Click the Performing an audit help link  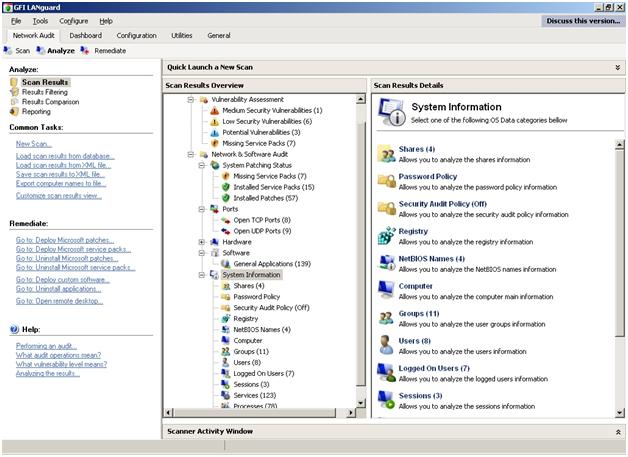click(x=46, y=346)
